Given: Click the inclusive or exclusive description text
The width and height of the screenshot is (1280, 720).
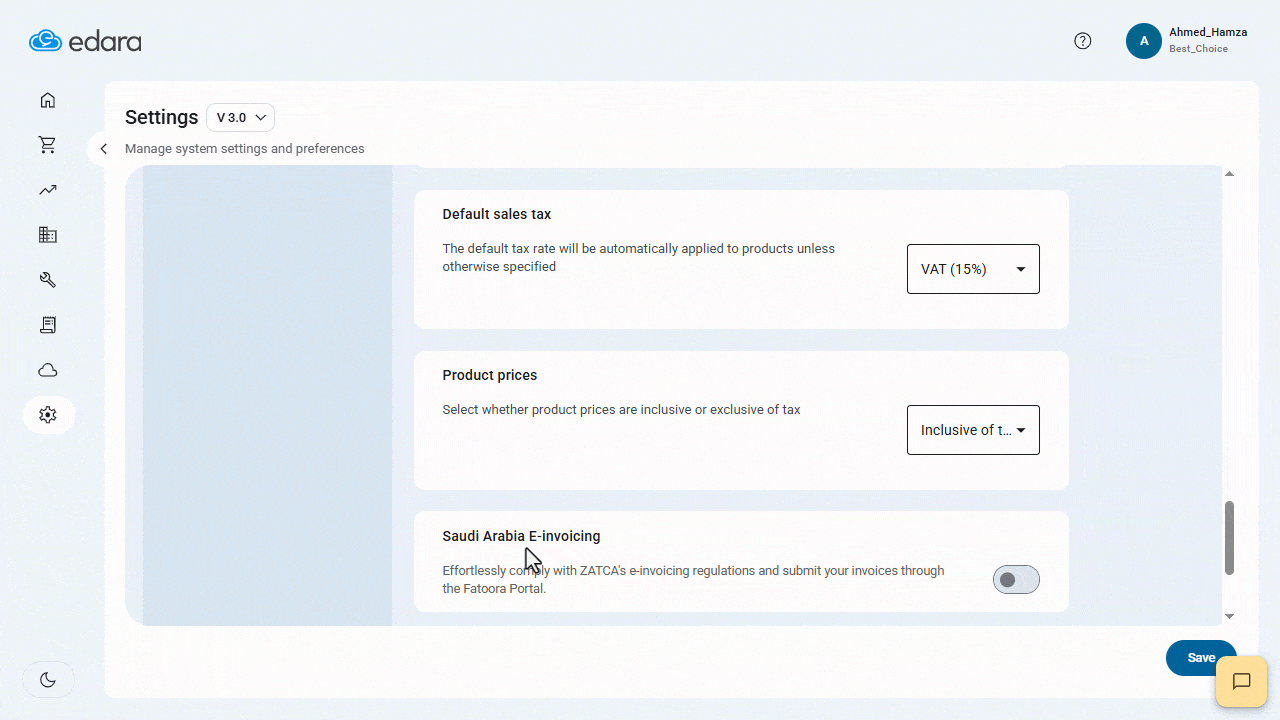Looking at the screenshot, I should [x=622, y=410].
